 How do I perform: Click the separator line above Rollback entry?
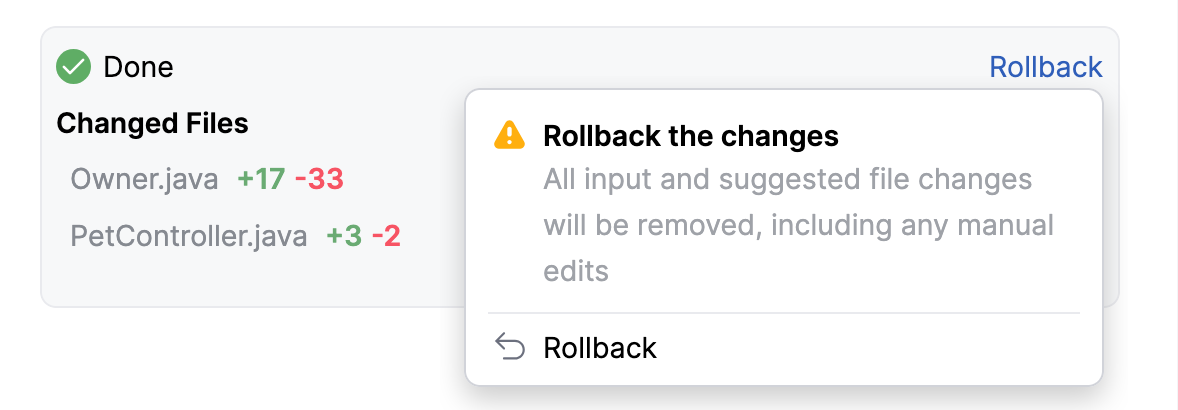(784, 312)
